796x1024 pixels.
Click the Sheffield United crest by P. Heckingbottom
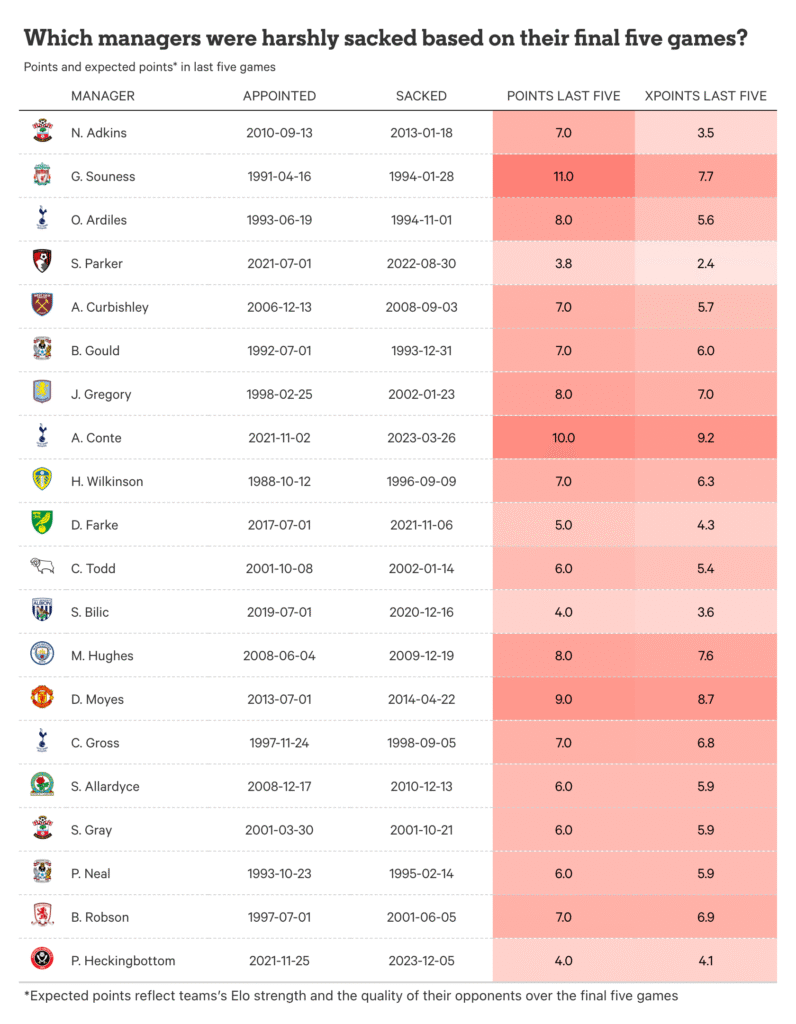pyautogui.click(x=41, y=960)
